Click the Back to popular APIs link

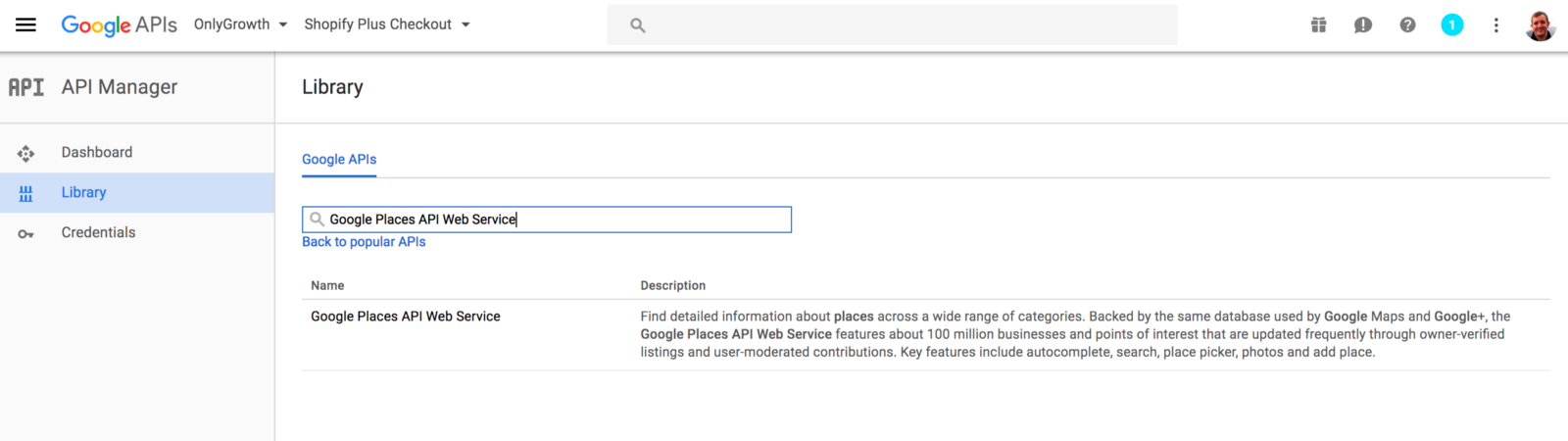[364, 242]
